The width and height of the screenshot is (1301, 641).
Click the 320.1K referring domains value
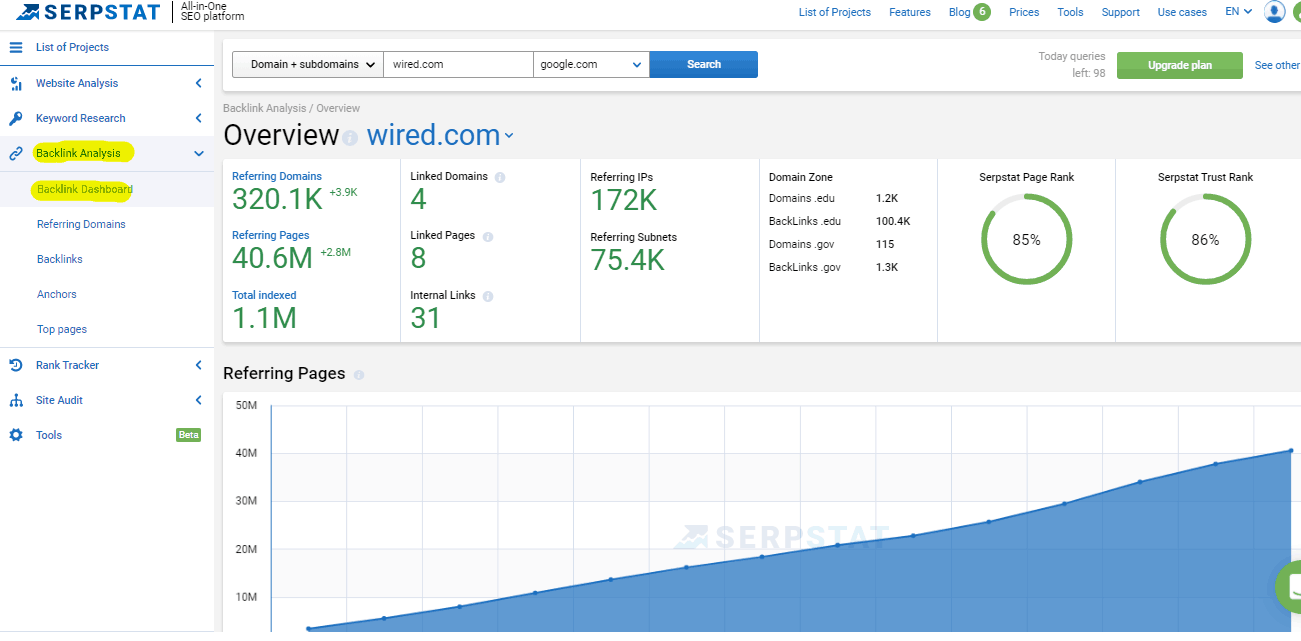point(277,199)
